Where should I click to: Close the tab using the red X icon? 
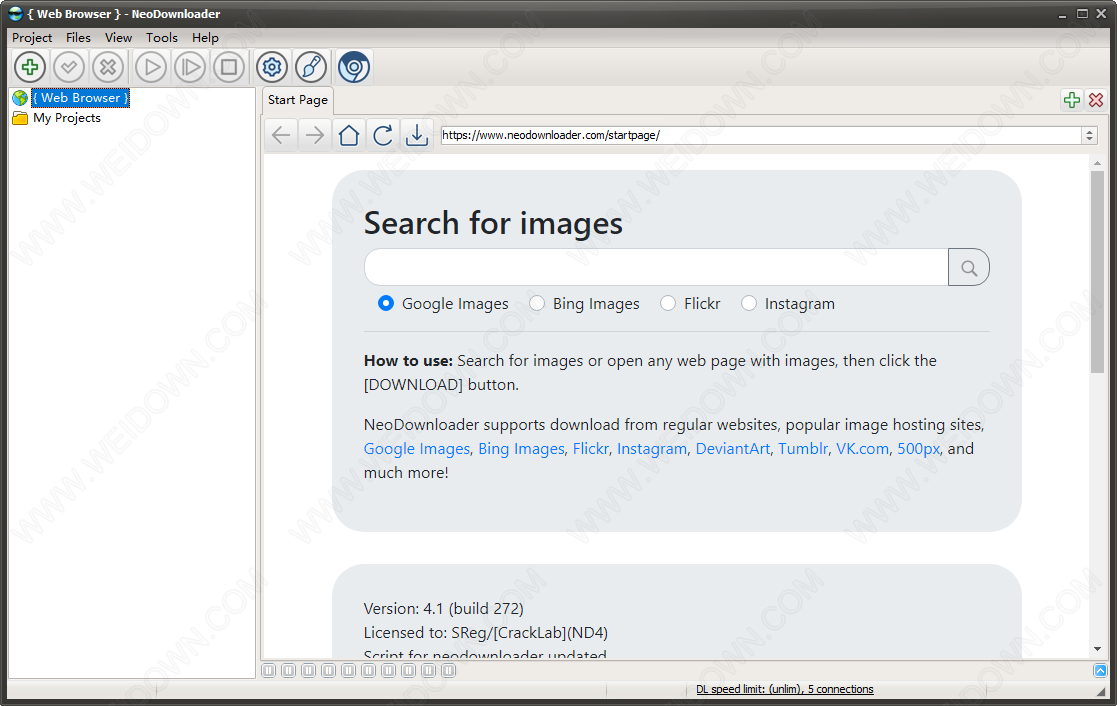(x=1096, y=100)
